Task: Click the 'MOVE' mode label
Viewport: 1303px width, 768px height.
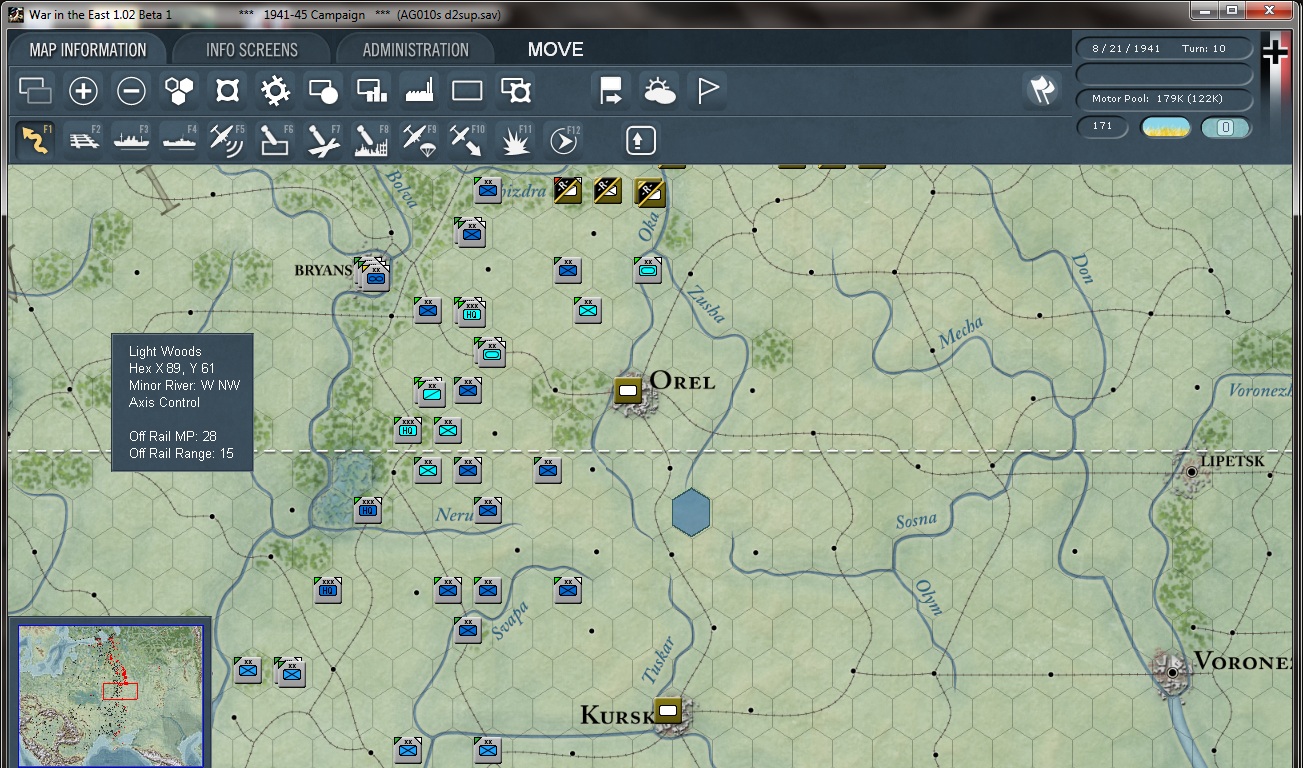Action: point(556,50)
